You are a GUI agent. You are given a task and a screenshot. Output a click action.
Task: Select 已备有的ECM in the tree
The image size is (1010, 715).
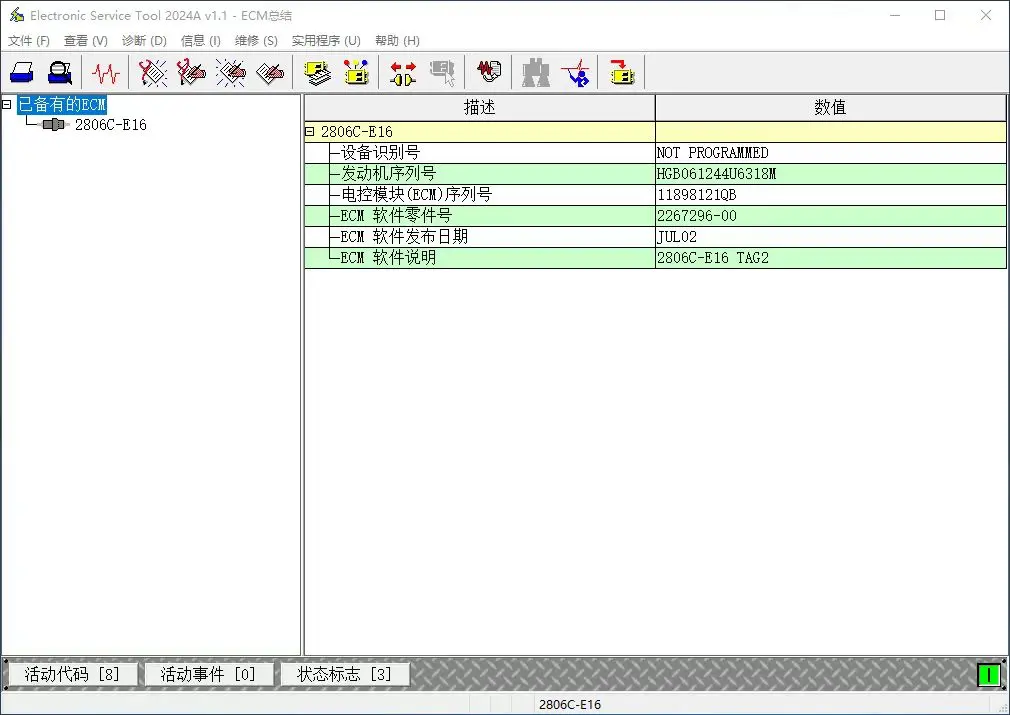(x=62, y=104)
